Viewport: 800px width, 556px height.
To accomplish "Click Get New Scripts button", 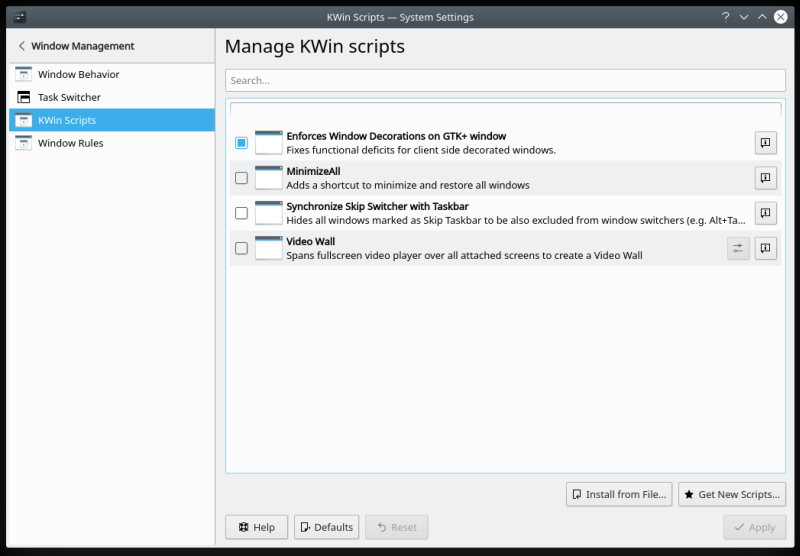I will [732, 494].
